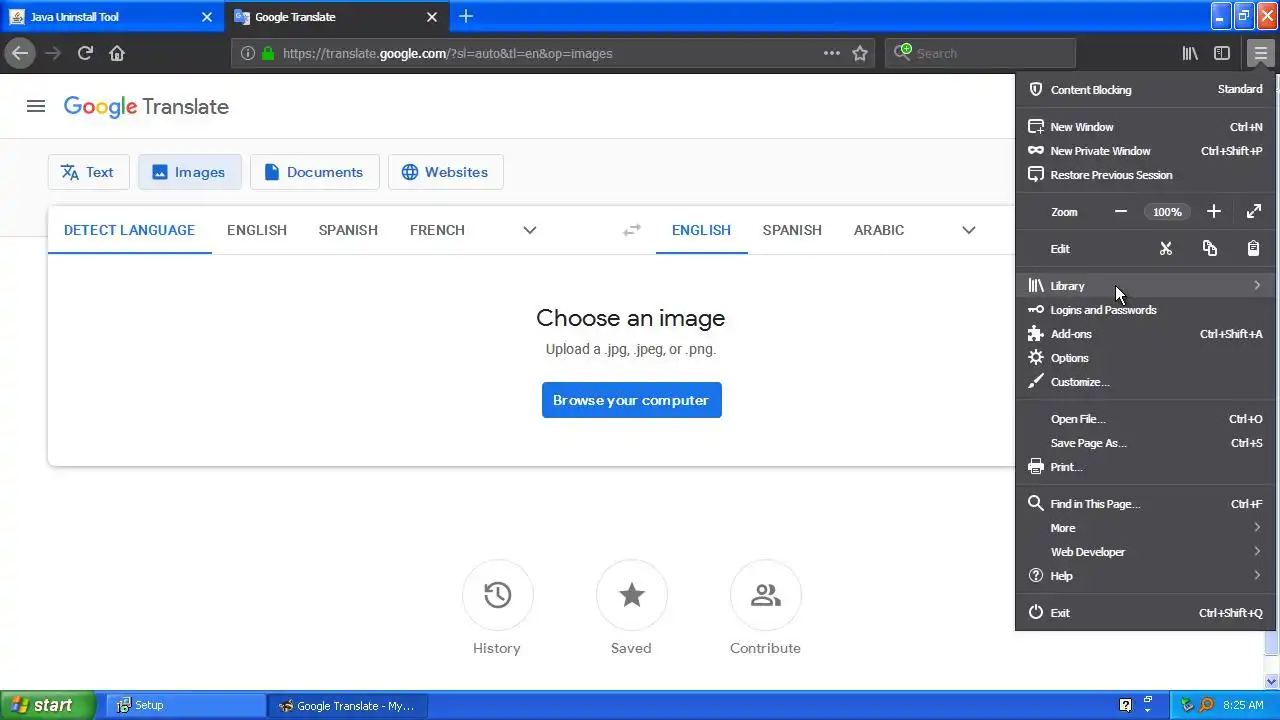Open Content Blocking settings
Image resolution: width=1280 pixels, height=720 pixels.
[x=1145, y=89]
